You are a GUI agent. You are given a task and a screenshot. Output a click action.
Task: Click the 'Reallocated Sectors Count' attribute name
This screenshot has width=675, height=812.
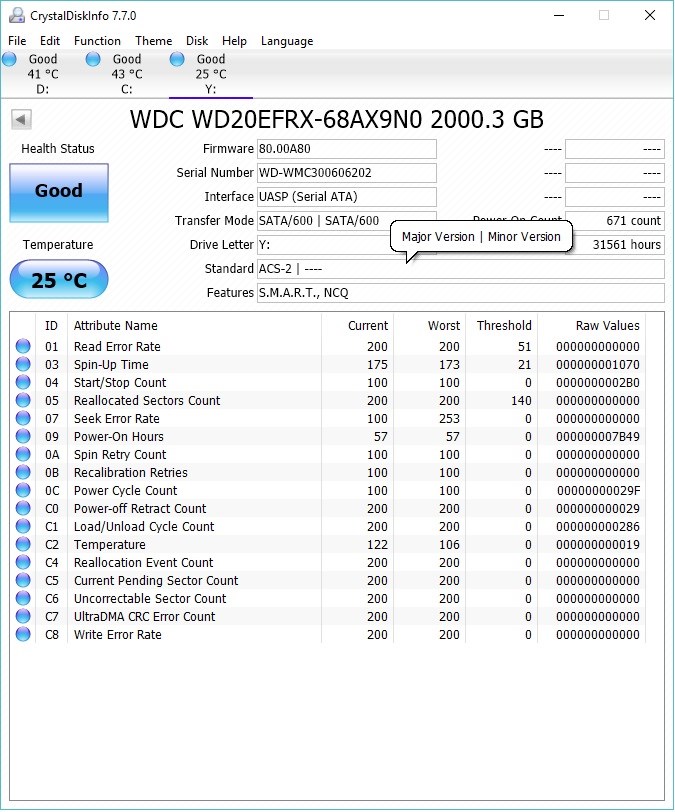[x=147, y=400]
